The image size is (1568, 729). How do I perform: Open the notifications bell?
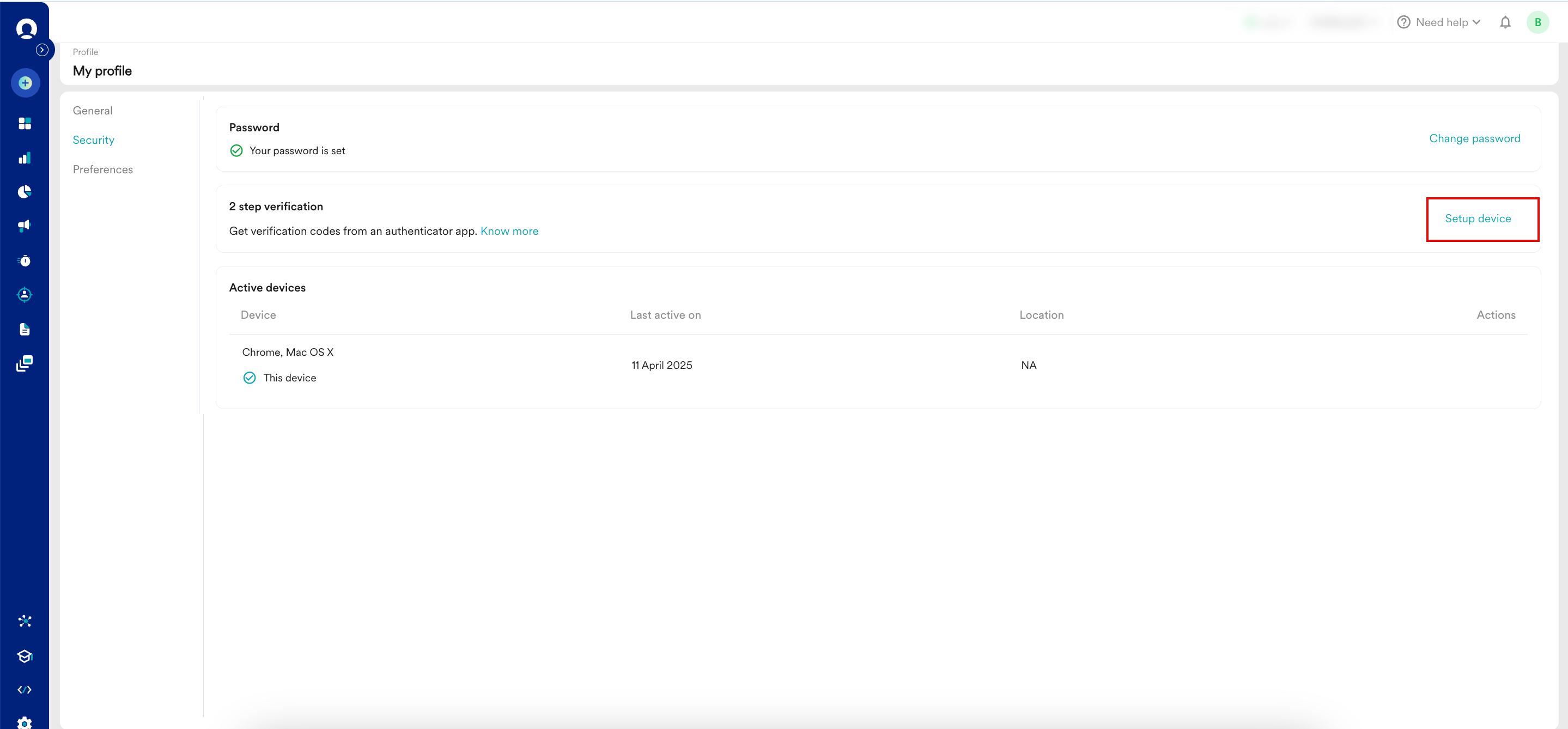click(x=1505, y=22)
